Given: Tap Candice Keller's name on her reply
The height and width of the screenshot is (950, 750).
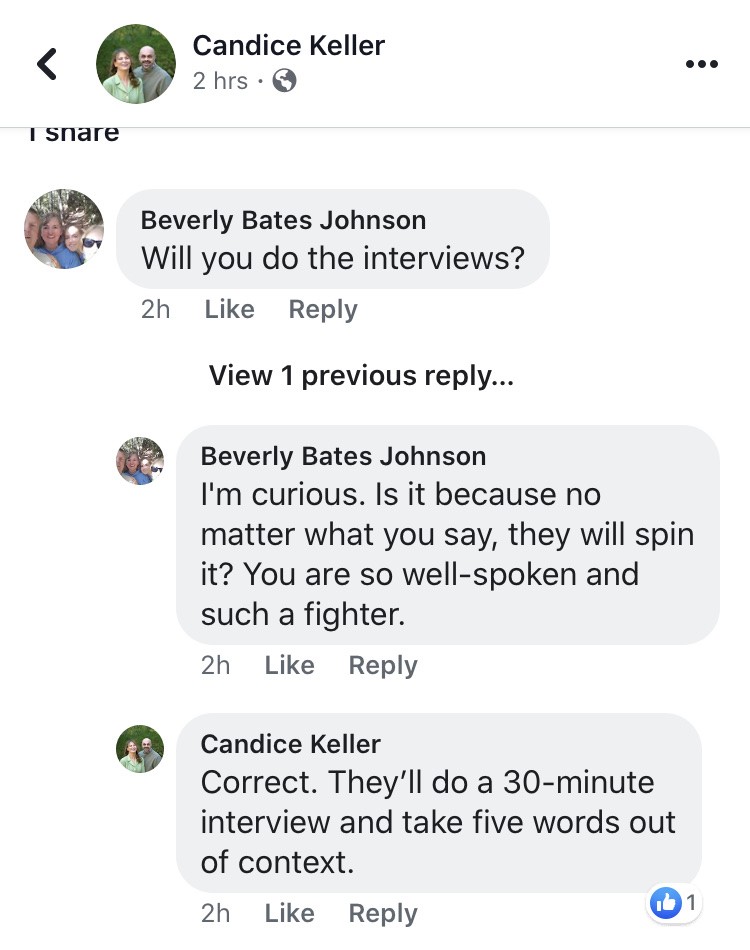Looking at the screenshot, I should [290, 744].
